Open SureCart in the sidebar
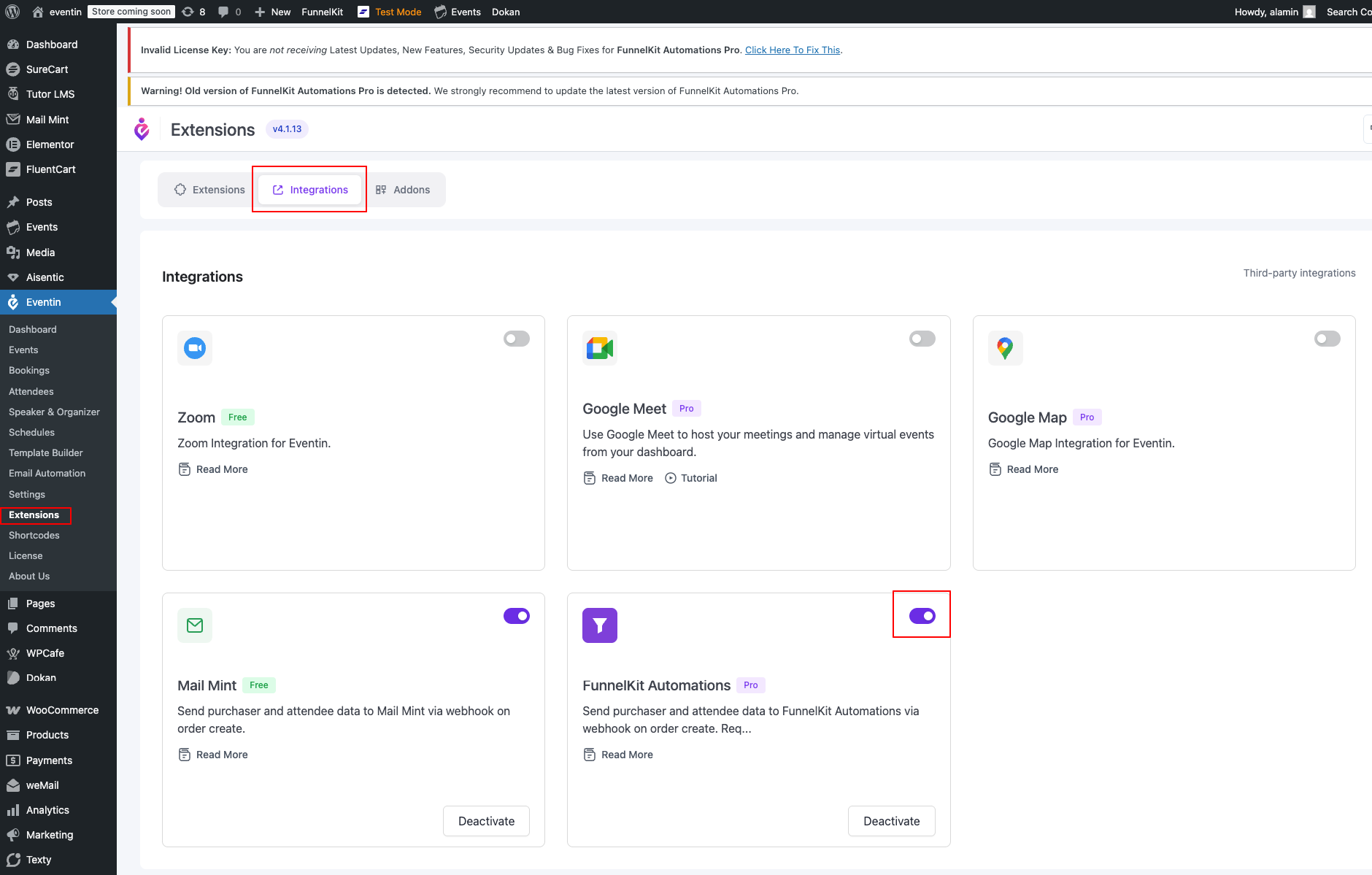This screenshot has width=1372, height=875. click(x=58, y=69)
